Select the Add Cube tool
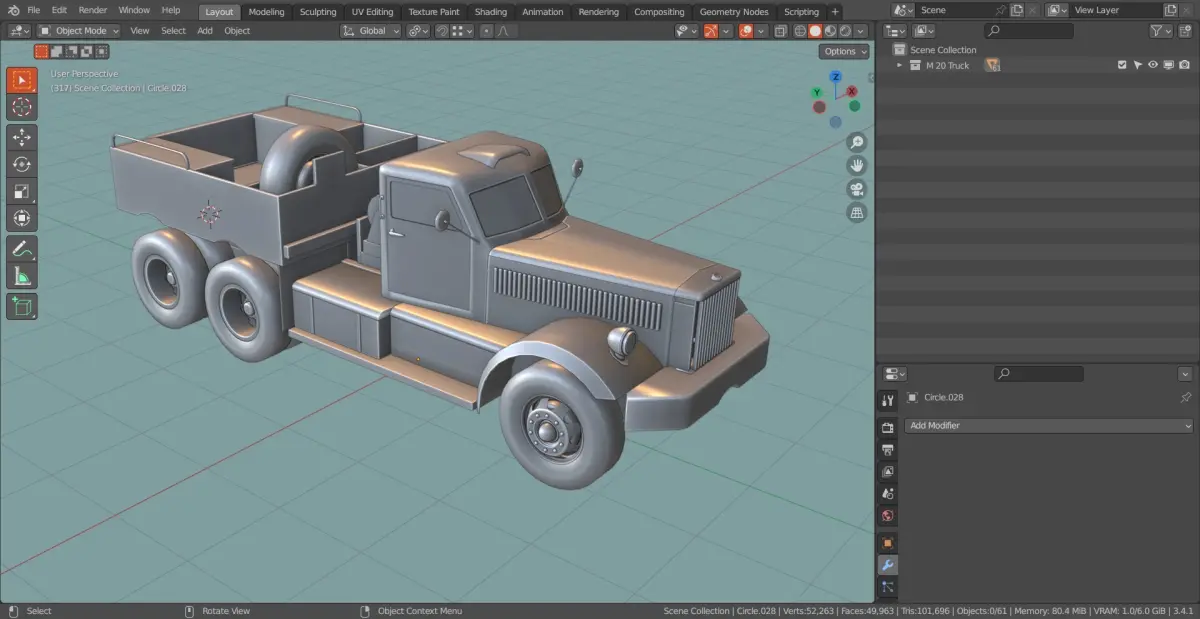Image resolution: width=1200 pixels, height=619 pixels. point(22,306)
